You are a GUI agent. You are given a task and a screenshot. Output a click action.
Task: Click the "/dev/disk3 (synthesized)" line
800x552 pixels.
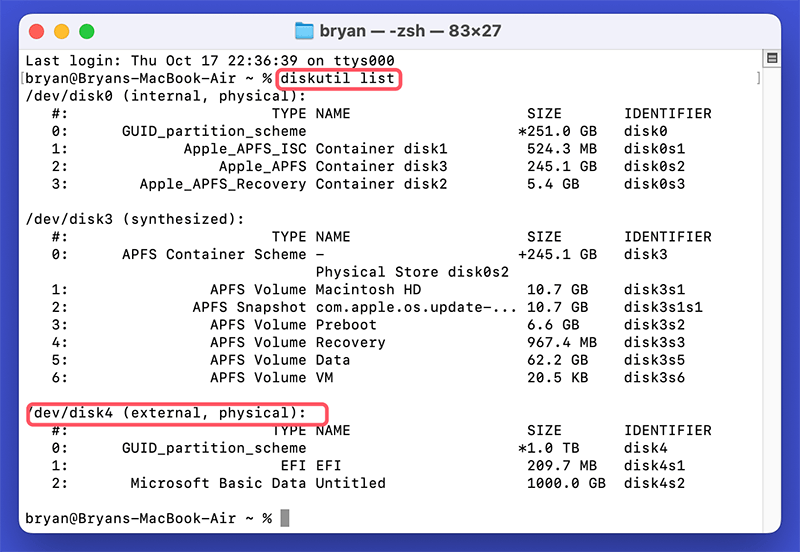pos(135,219)
